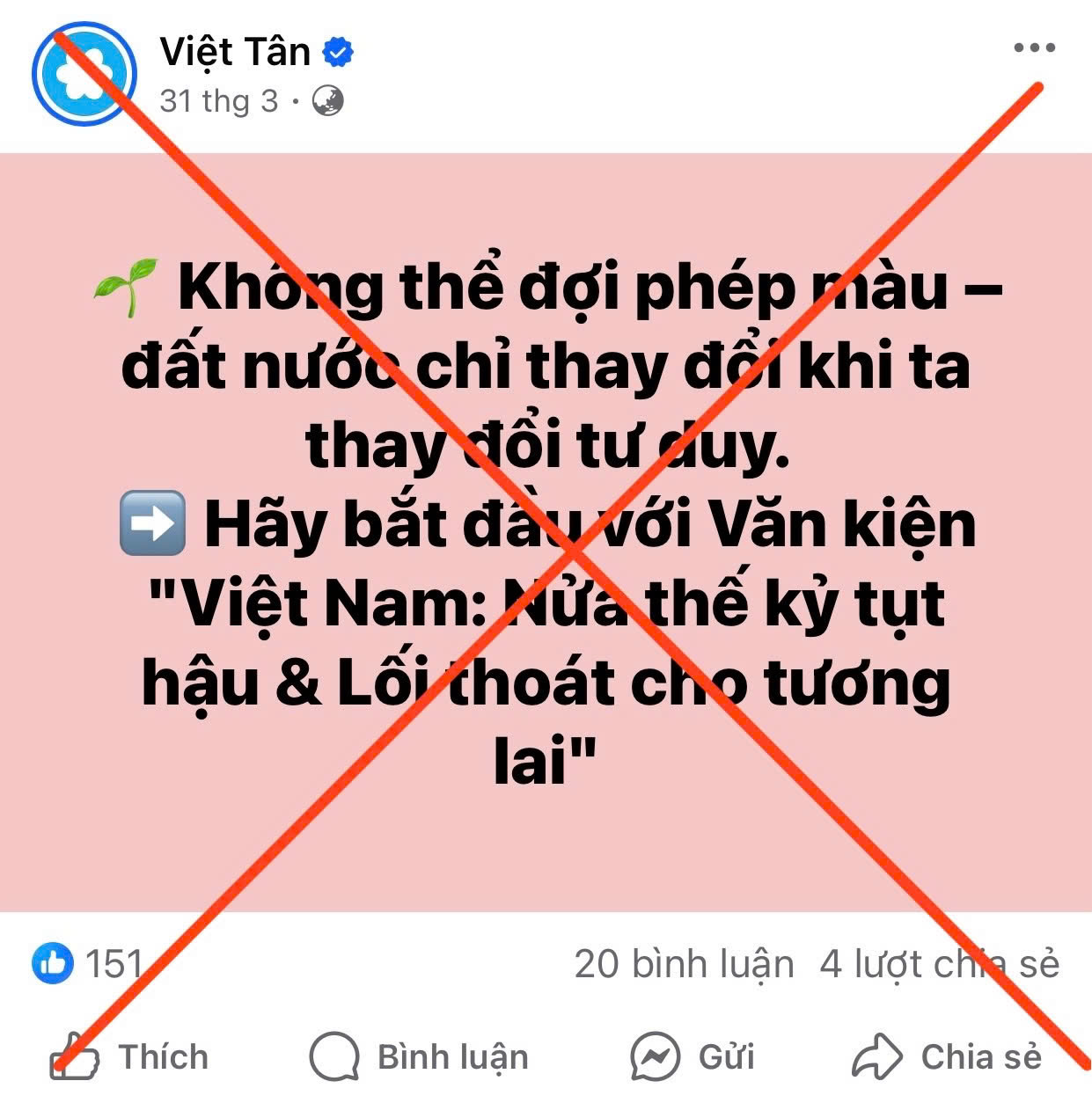Click the Thích button label

[x=164, y=1056]
